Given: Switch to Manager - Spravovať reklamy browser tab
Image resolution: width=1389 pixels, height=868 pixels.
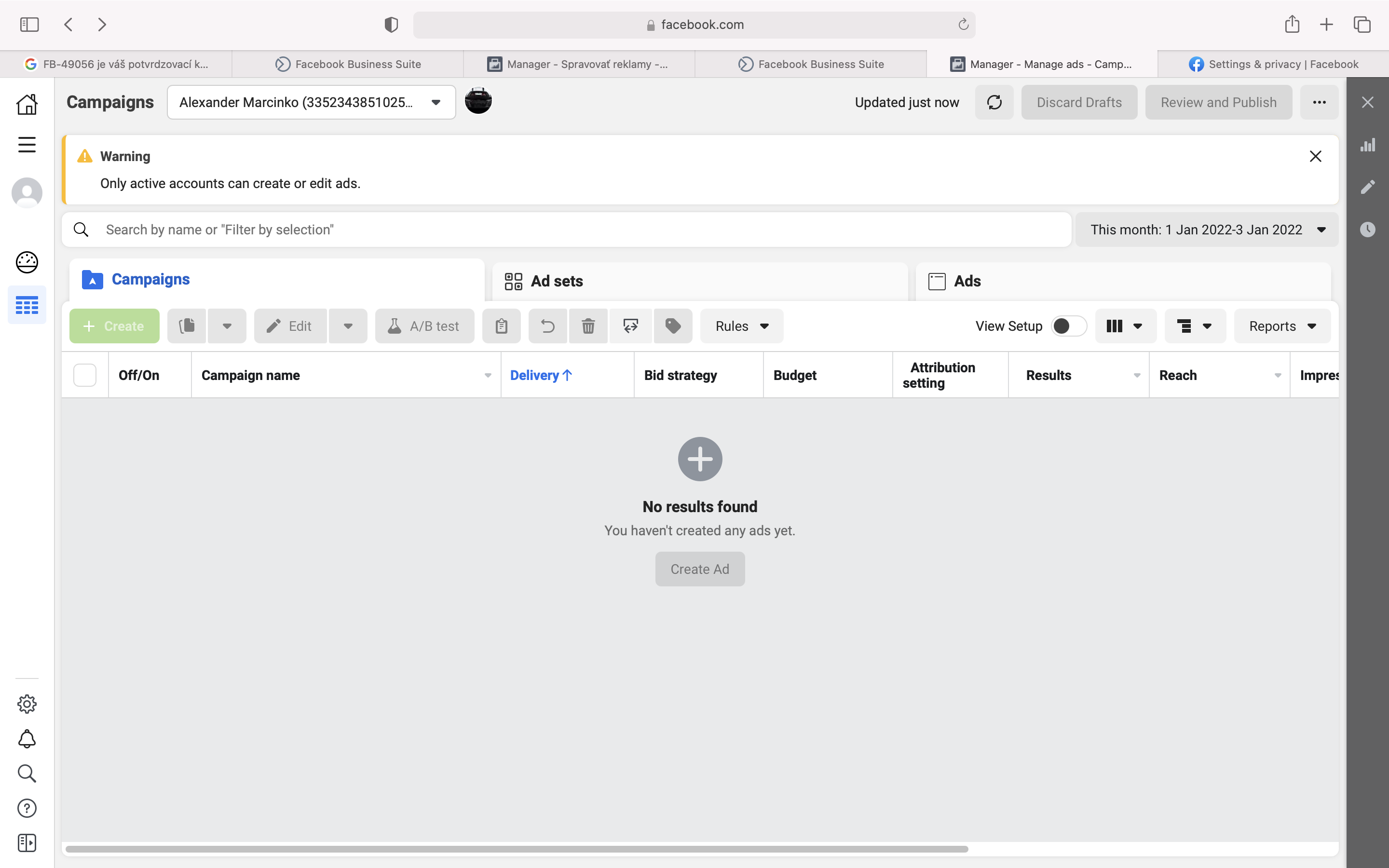Looking at the screenshot, I should click(579, 64).
